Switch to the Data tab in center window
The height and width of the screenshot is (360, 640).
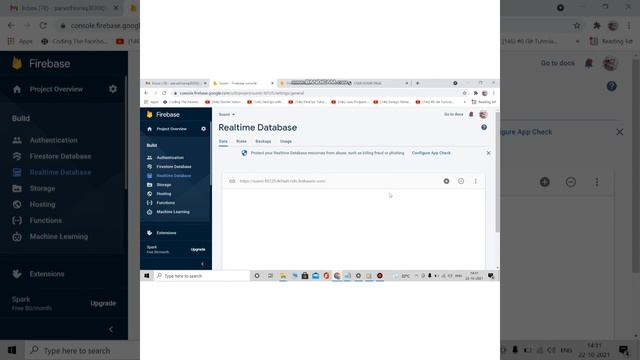(x=223, y=141)
